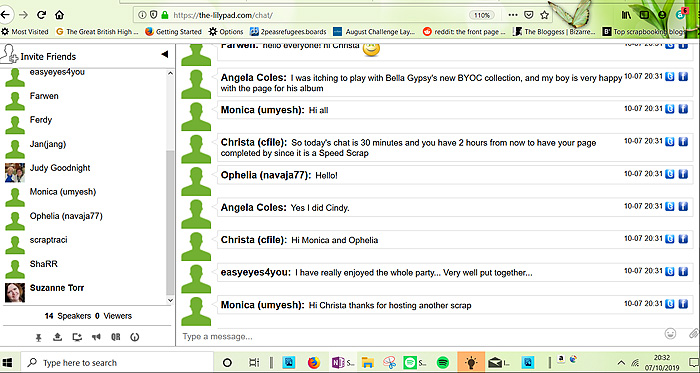
Task: Share Angela Coles' BYOC message on Twitter
Action: [670, 76]
